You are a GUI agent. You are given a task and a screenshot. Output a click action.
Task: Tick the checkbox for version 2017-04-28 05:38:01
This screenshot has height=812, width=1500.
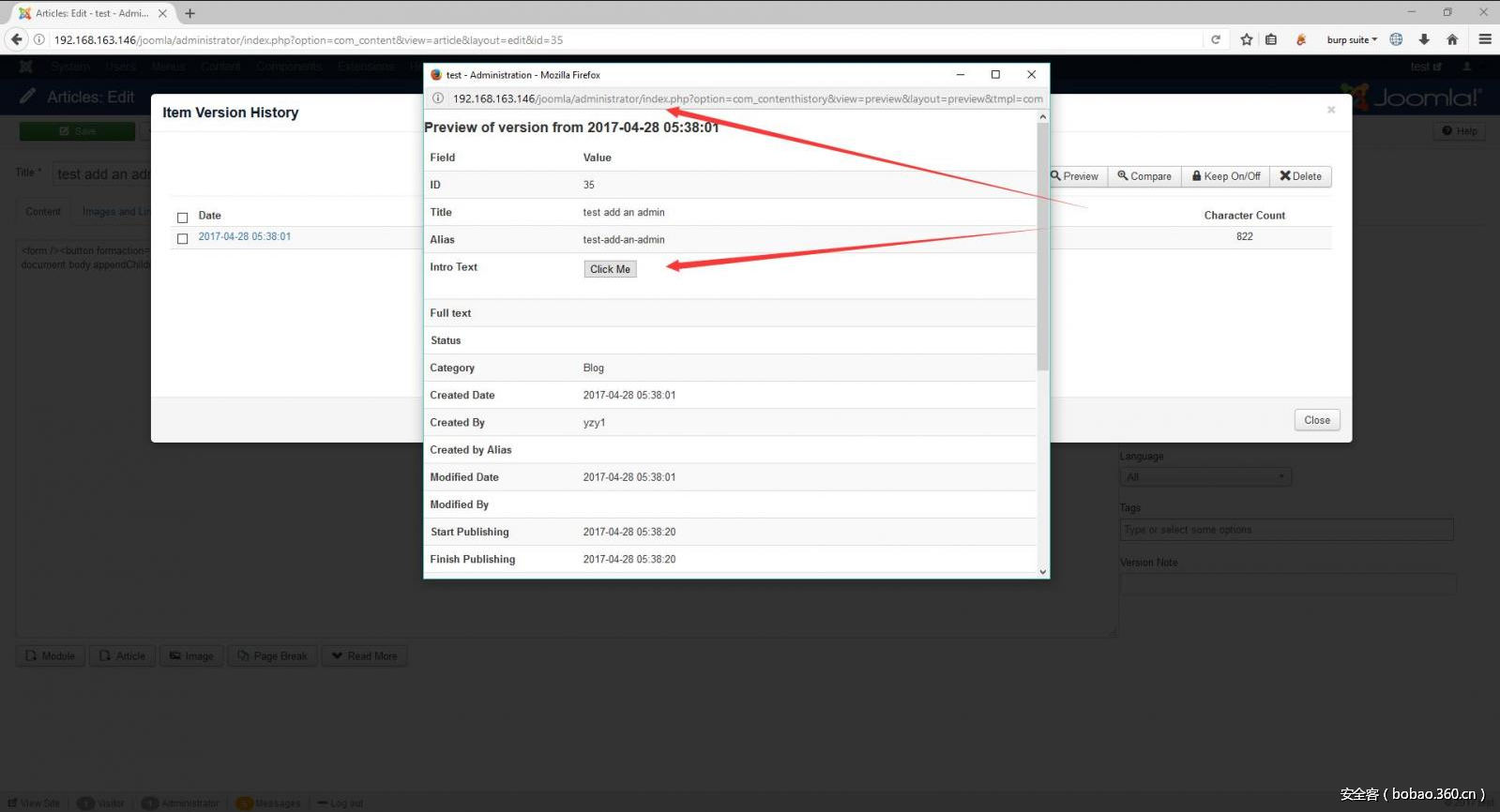click(183, 238)
